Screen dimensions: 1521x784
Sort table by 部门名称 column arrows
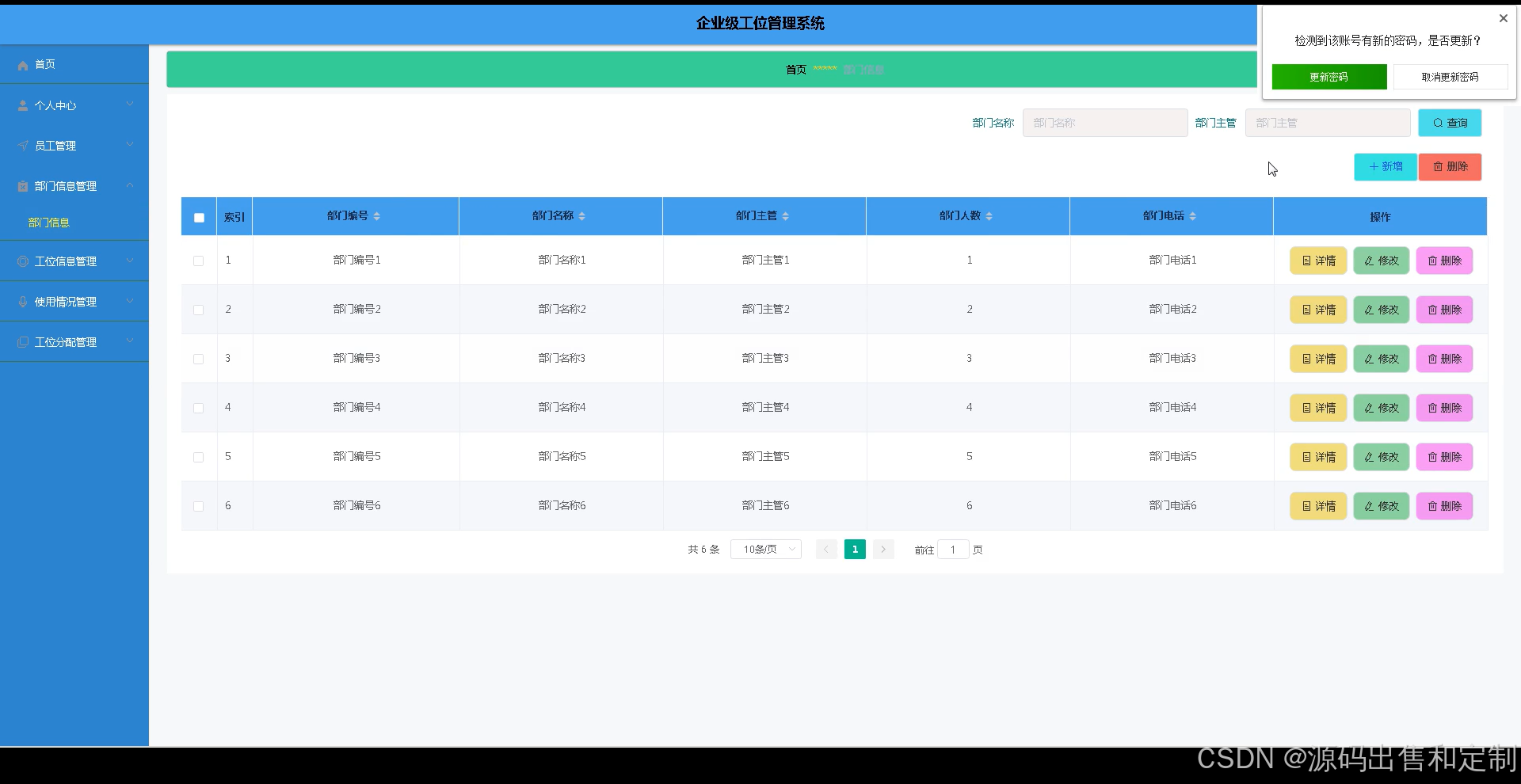582,216
